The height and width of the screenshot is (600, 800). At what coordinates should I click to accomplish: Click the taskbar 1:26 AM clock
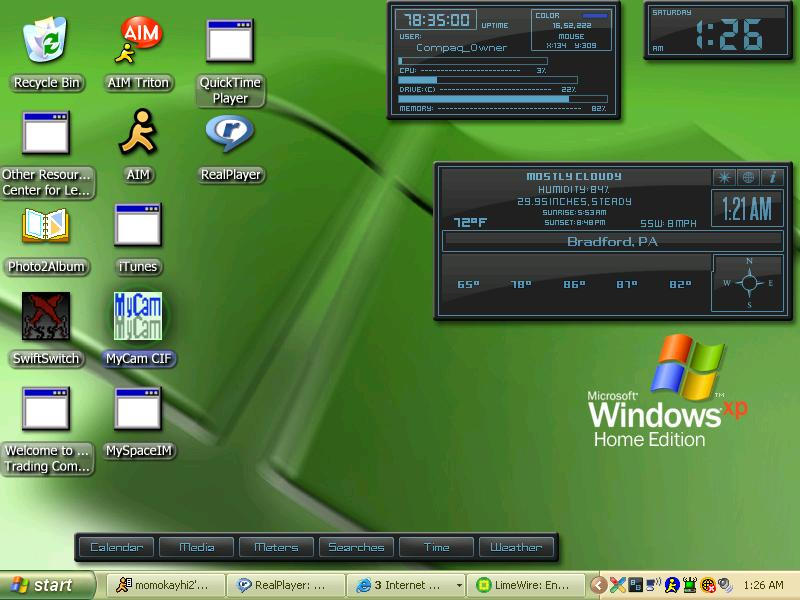point(763,585)
